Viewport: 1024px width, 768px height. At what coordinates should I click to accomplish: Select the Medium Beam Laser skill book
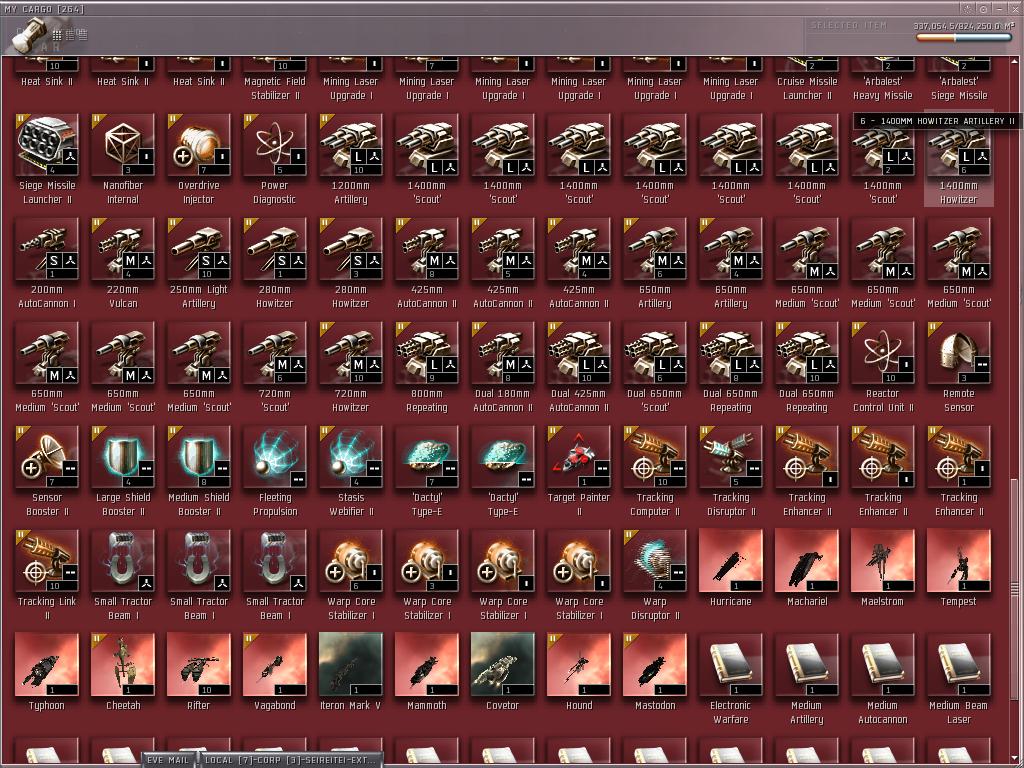tap(959, 679)
